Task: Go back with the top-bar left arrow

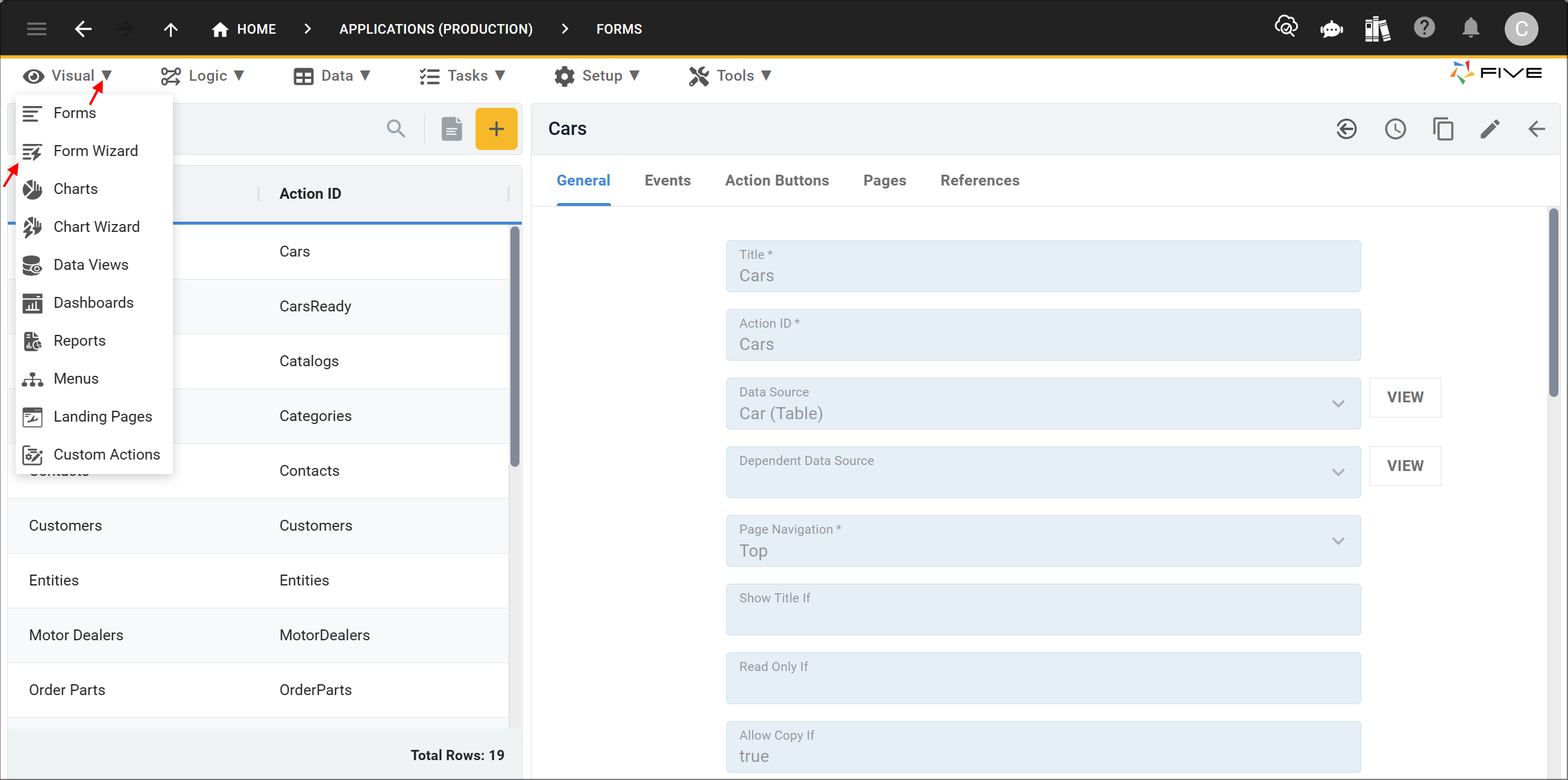Action: (x=83, y=28)
